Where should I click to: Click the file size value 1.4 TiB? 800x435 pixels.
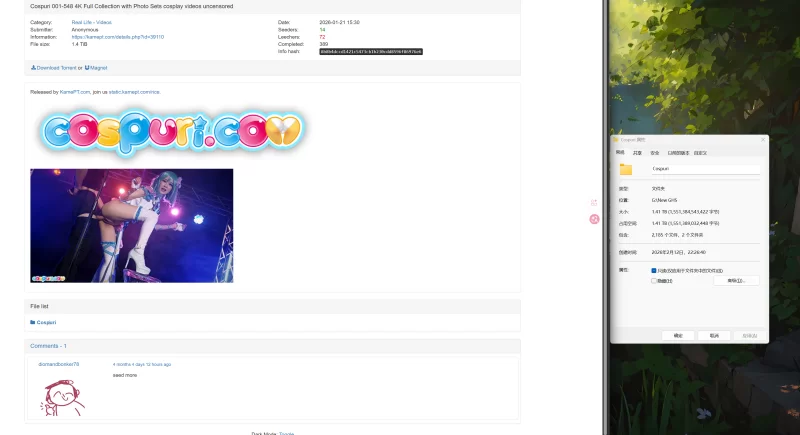(x=79, y=44)
